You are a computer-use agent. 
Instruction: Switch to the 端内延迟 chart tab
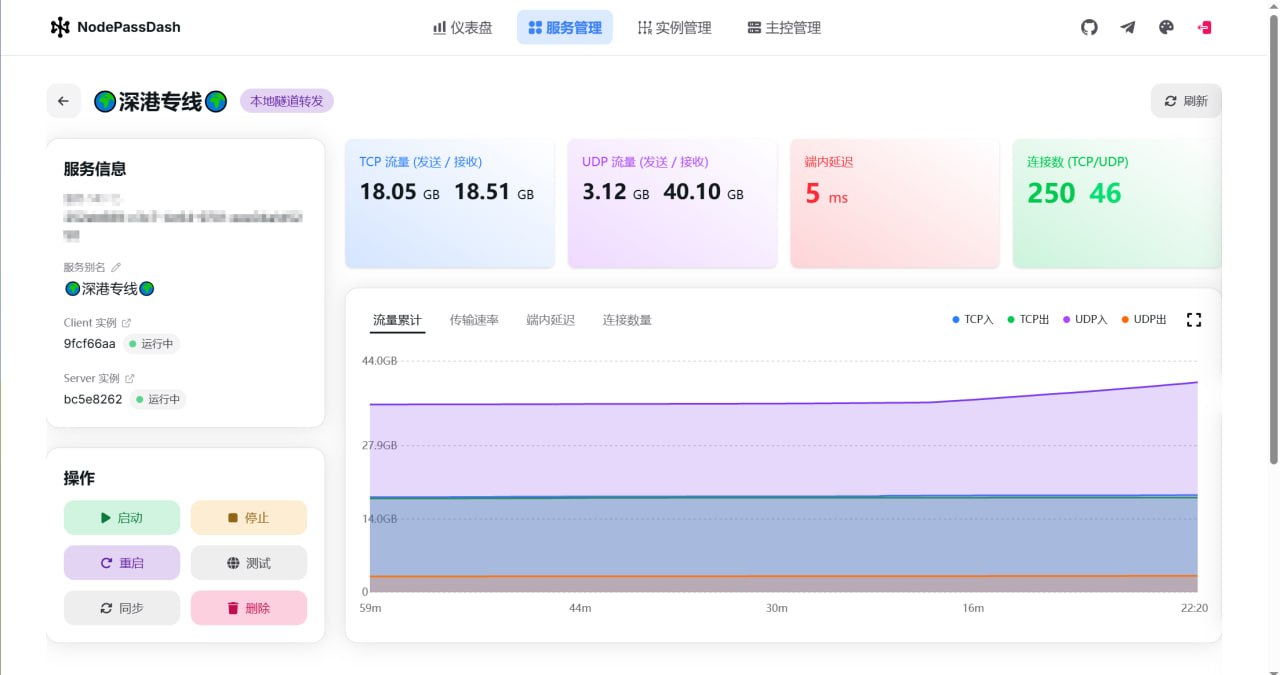click(x=551, y=320)
